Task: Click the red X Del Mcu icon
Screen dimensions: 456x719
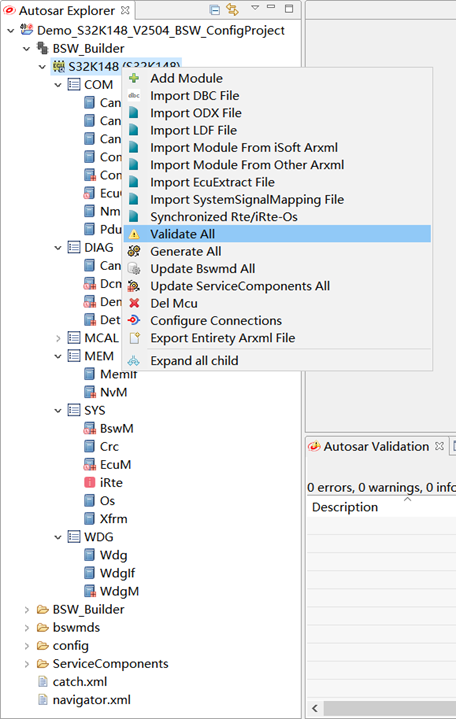Action: 134,303
